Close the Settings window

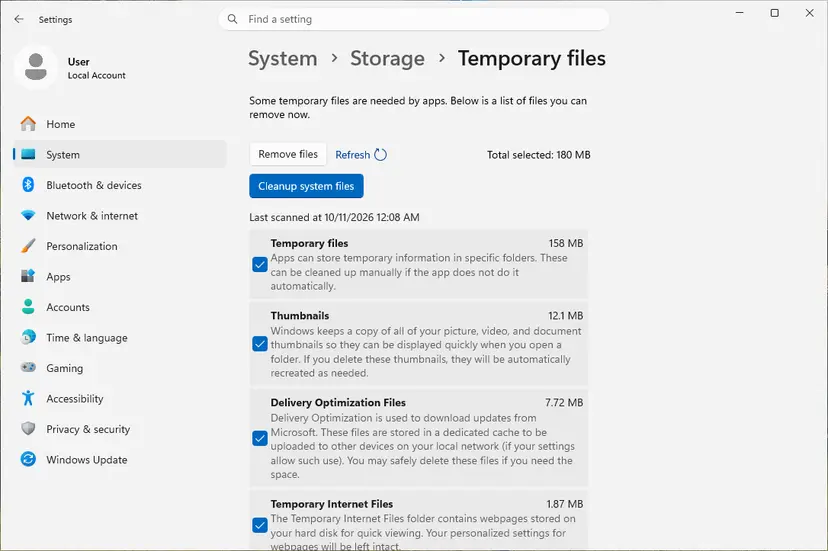[x=810, y=13]
